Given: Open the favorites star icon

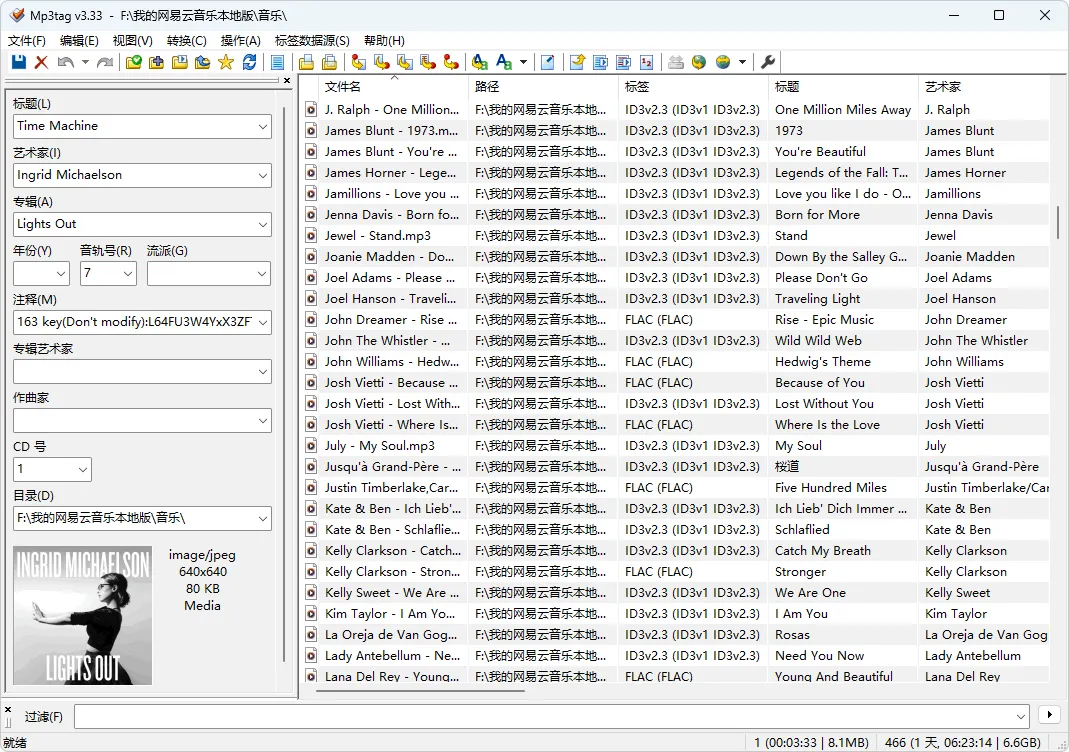Looking at the screenshot, I should (226, 63).
